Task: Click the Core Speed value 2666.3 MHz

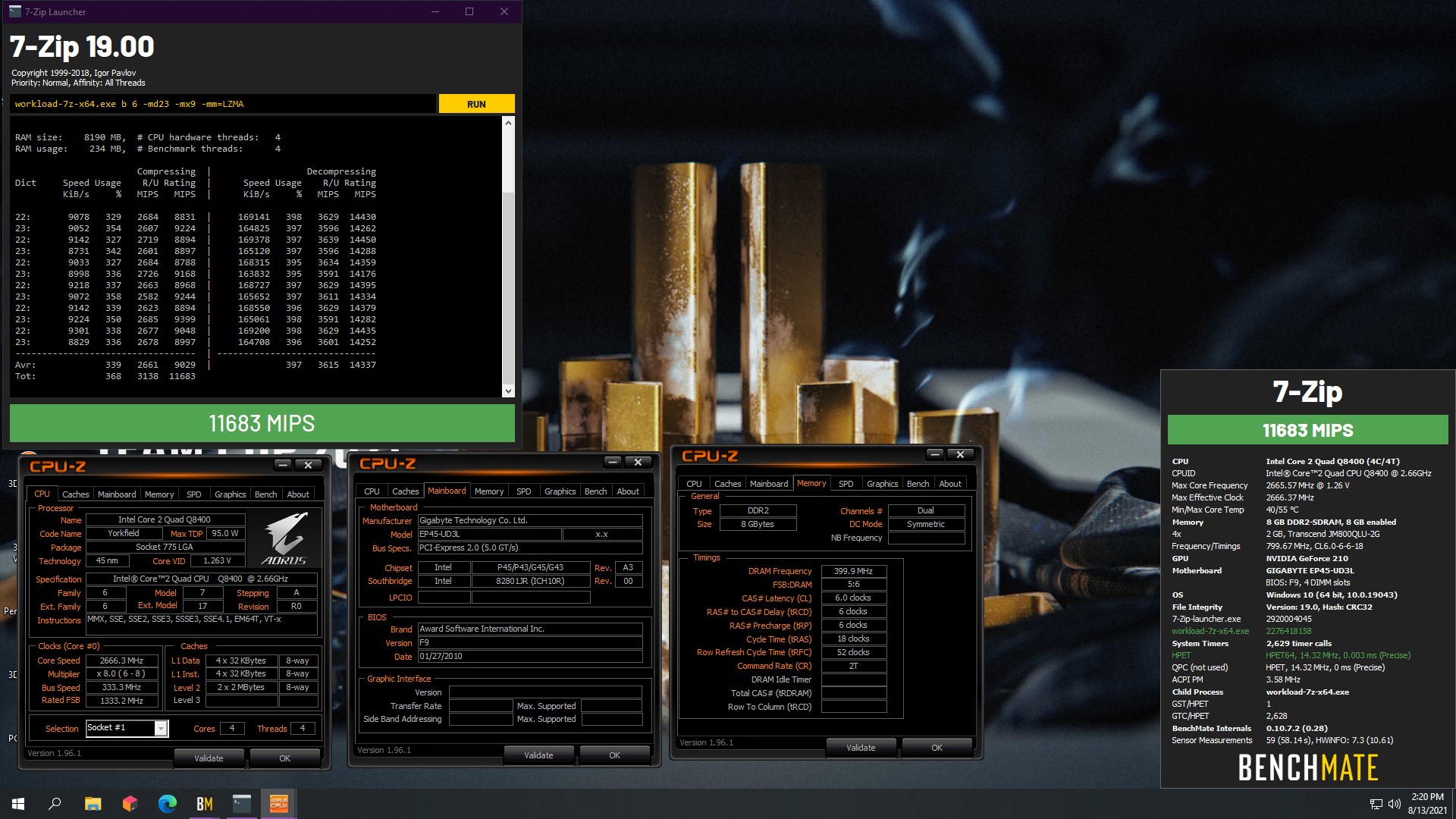Action: click(121, 661)
